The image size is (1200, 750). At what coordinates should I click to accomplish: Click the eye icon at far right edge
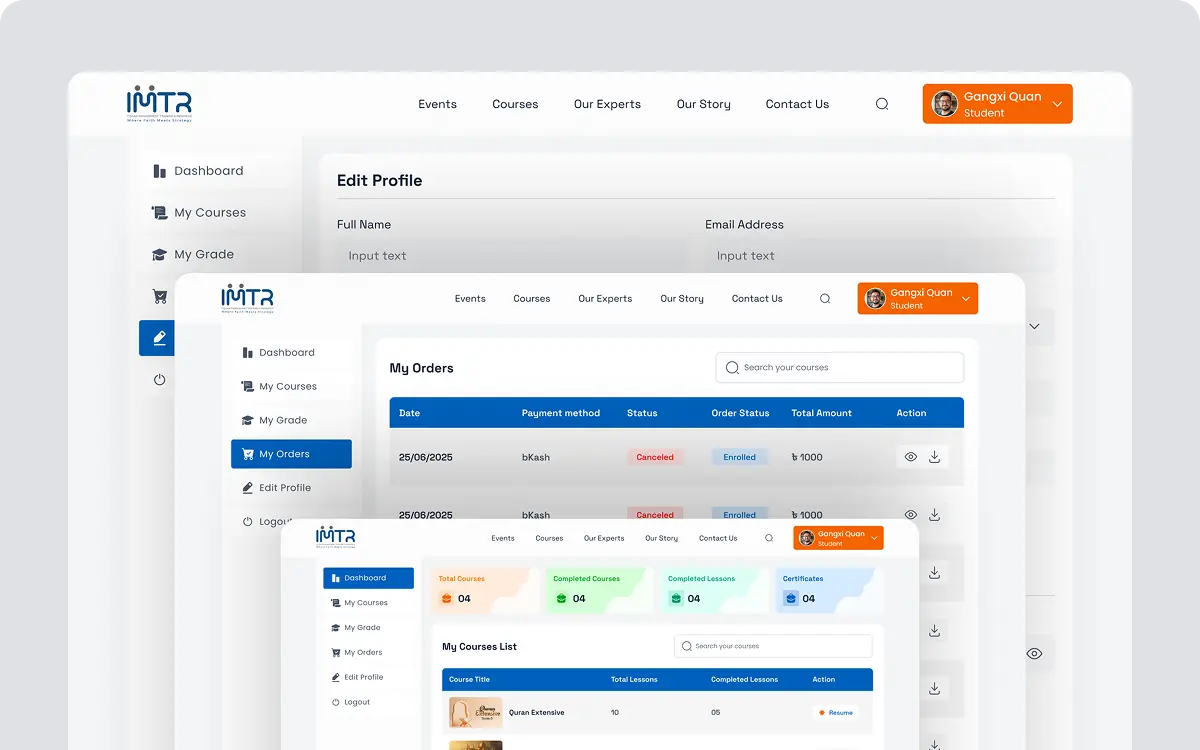coord(1034,653)
